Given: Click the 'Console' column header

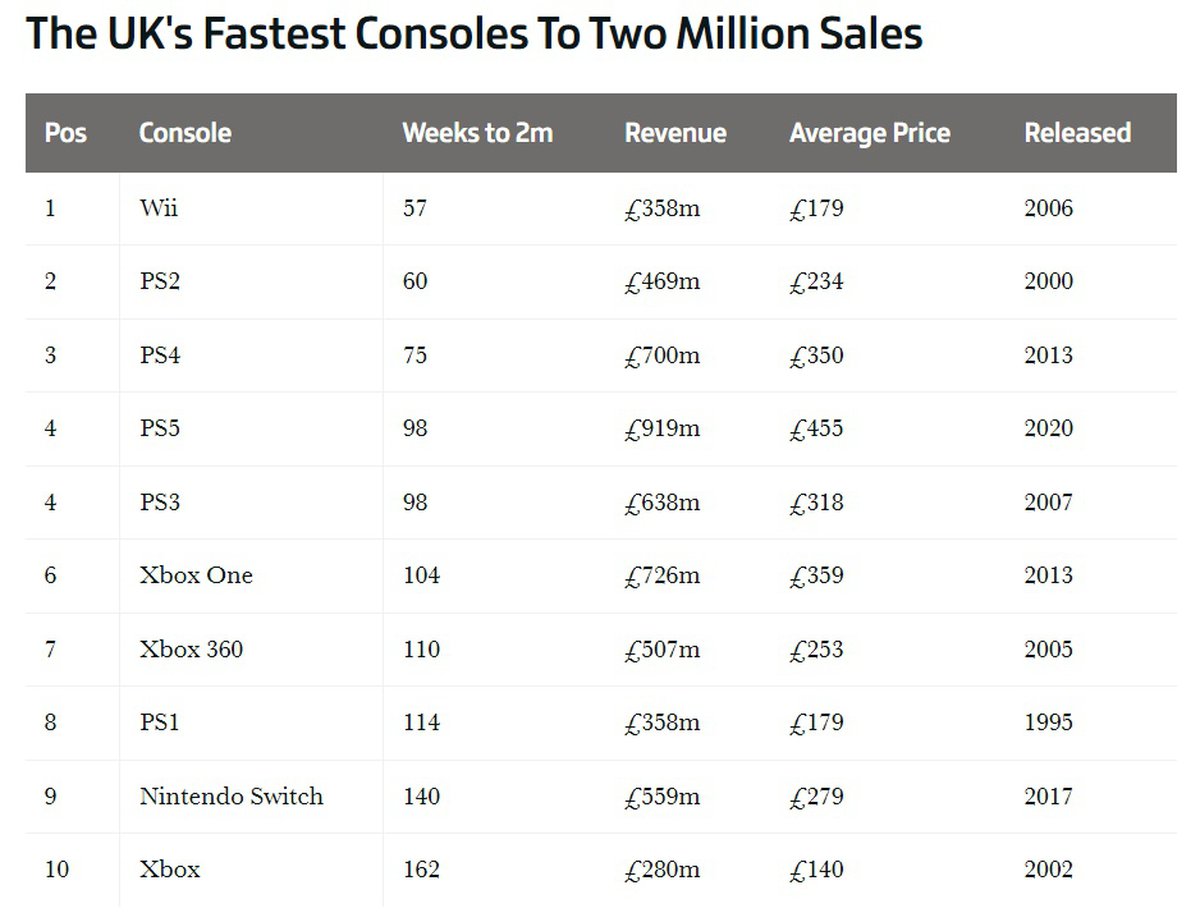Looking at the screenshot, I should pos(185,133).
